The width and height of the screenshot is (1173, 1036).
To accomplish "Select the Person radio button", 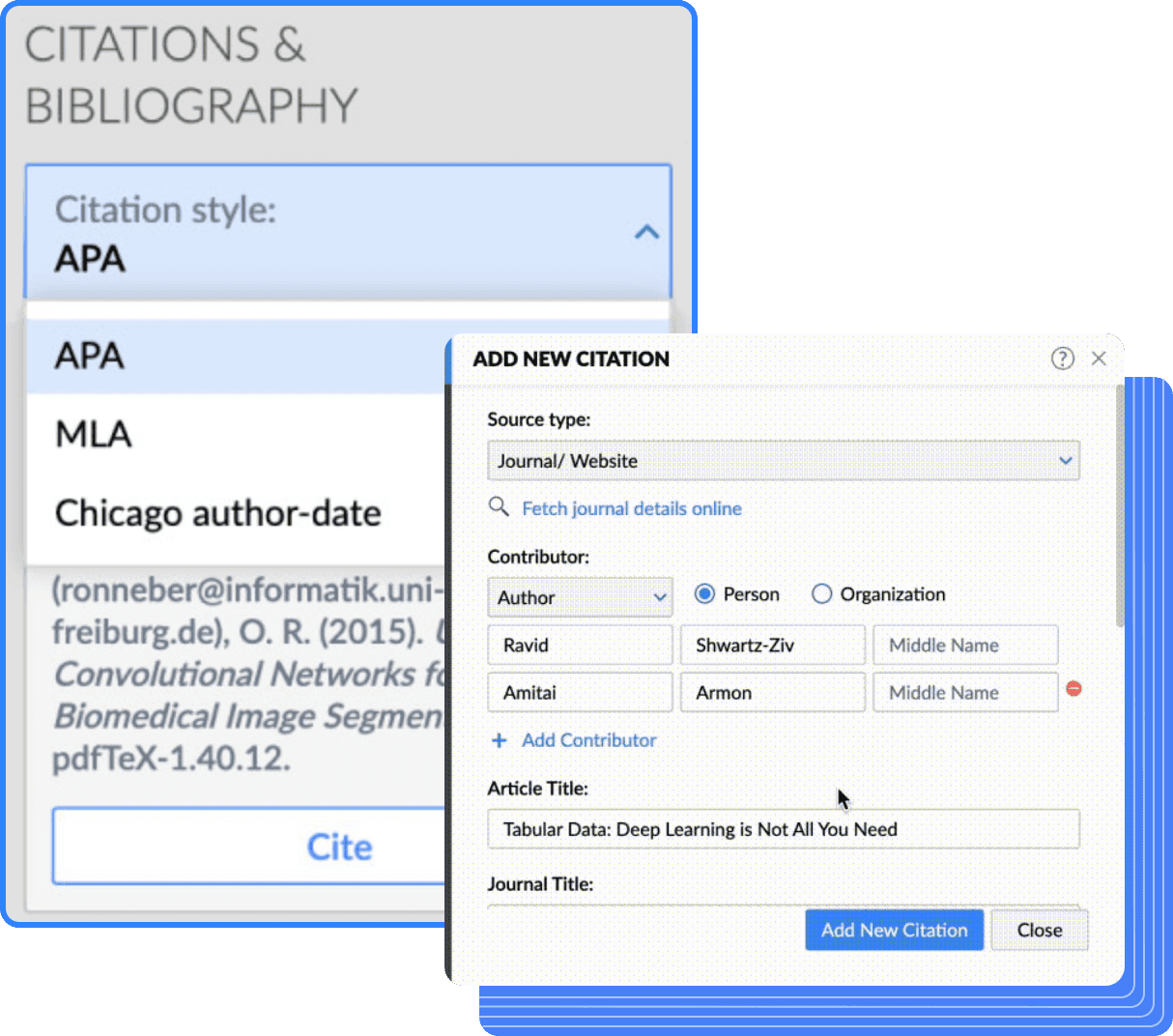I will click(x=705, y=594).
